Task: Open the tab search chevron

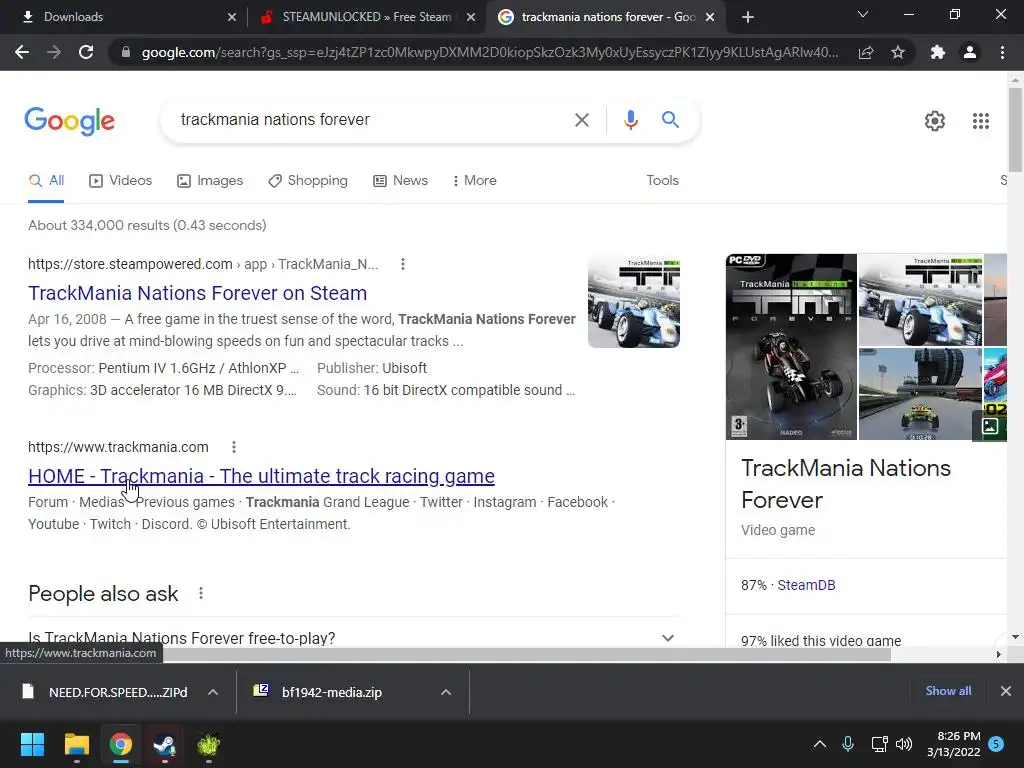Action: 863,14
